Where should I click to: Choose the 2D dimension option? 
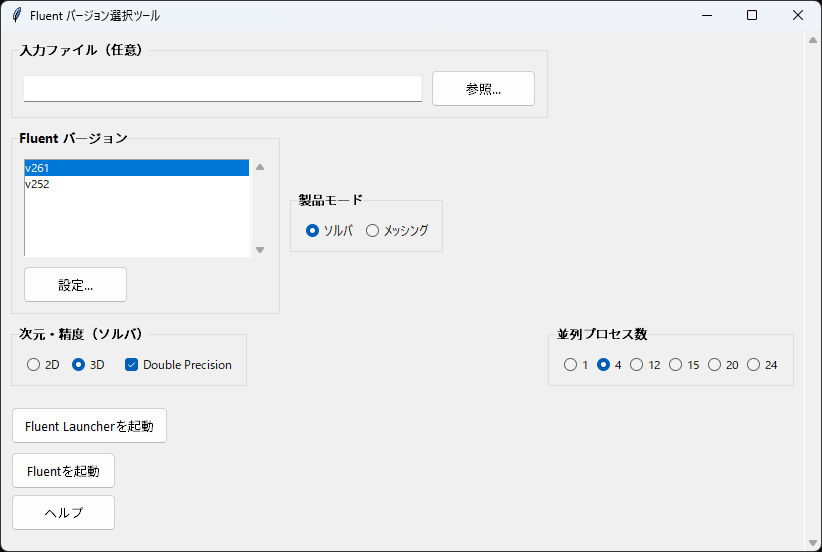pyautogui.click(x=43, y=365)
